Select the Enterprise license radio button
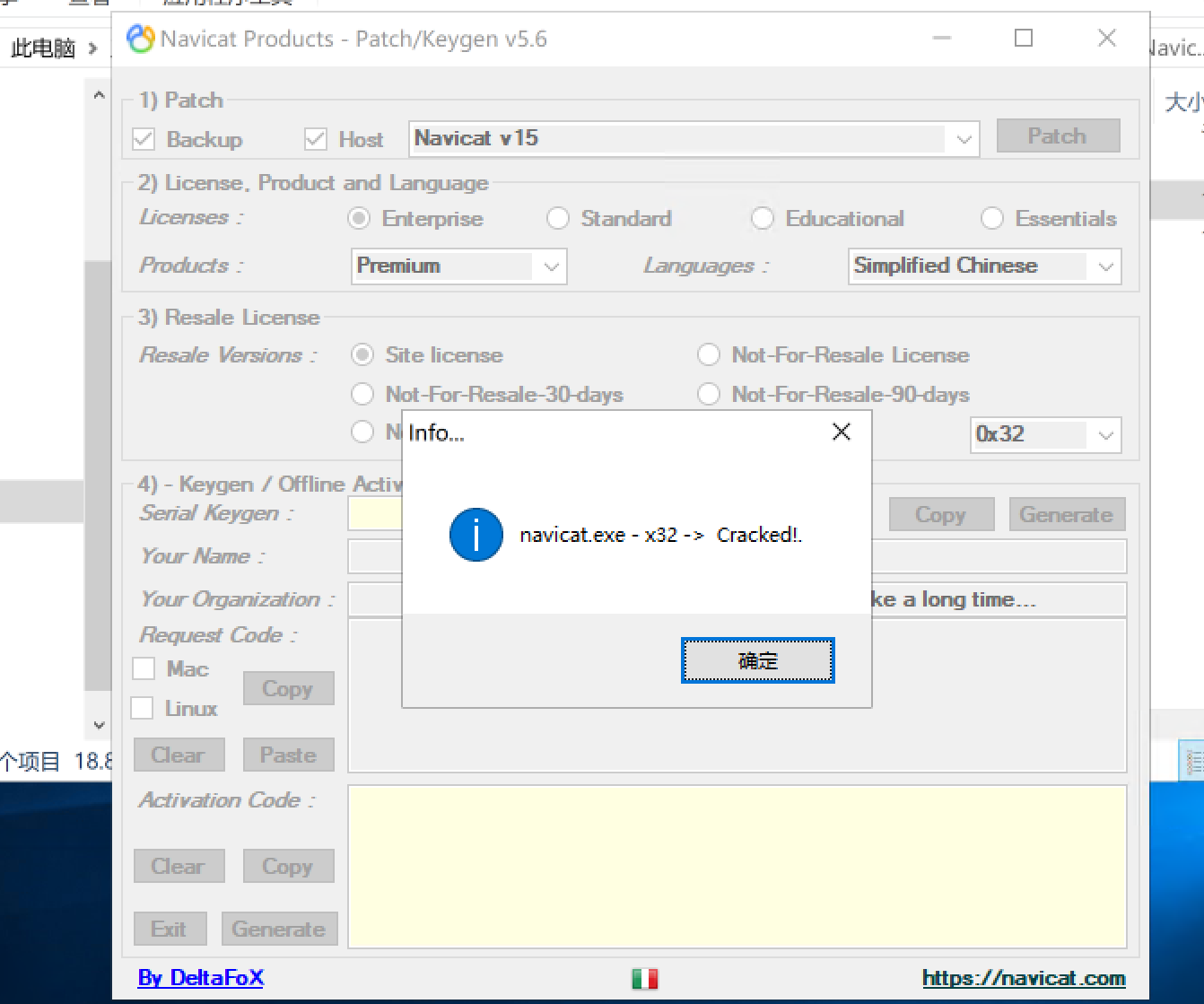Image resolution: width=1204 pixels, height=1004 pixels. pyautogui.click(x=359, y=218)
